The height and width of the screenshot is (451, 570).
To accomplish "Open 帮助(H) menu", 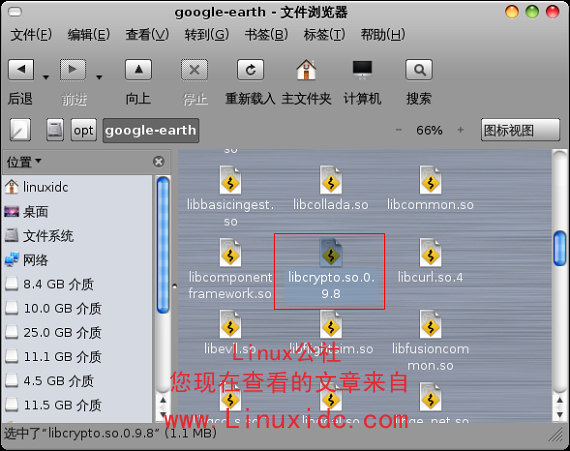I will point(383,35).
